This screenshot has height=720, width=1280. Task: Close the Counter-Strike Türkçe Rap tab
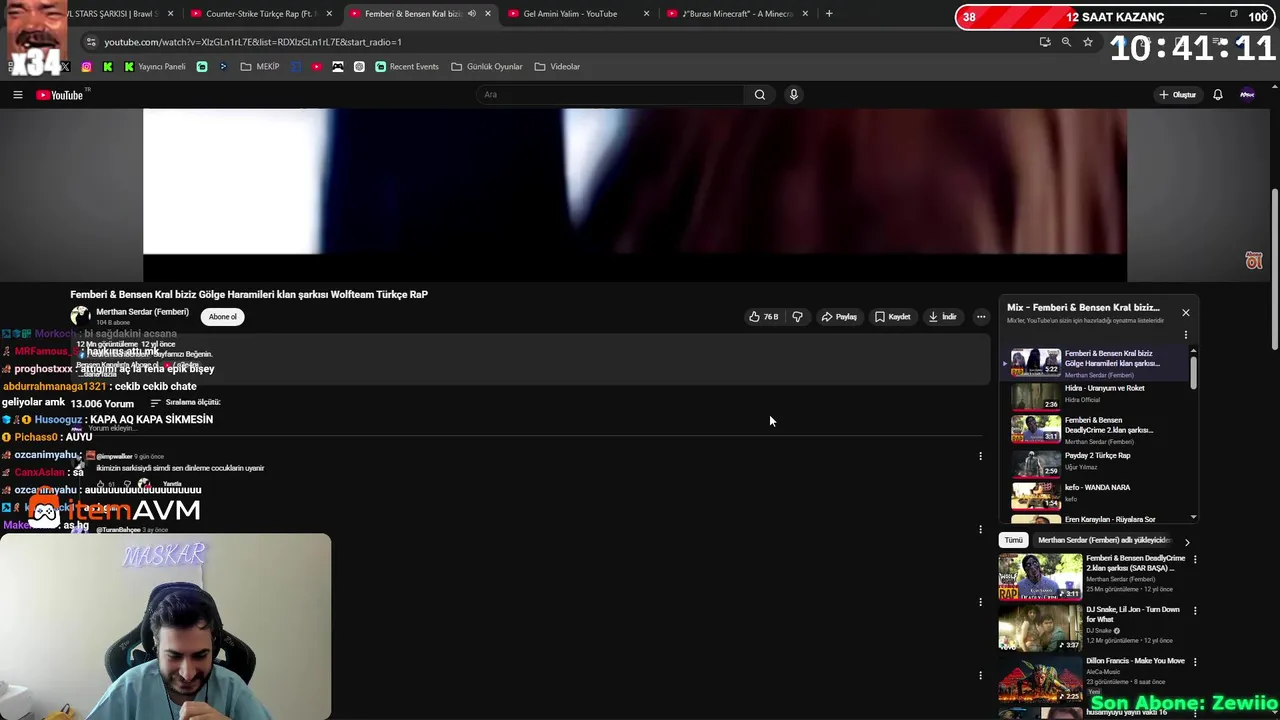[329, 14]
